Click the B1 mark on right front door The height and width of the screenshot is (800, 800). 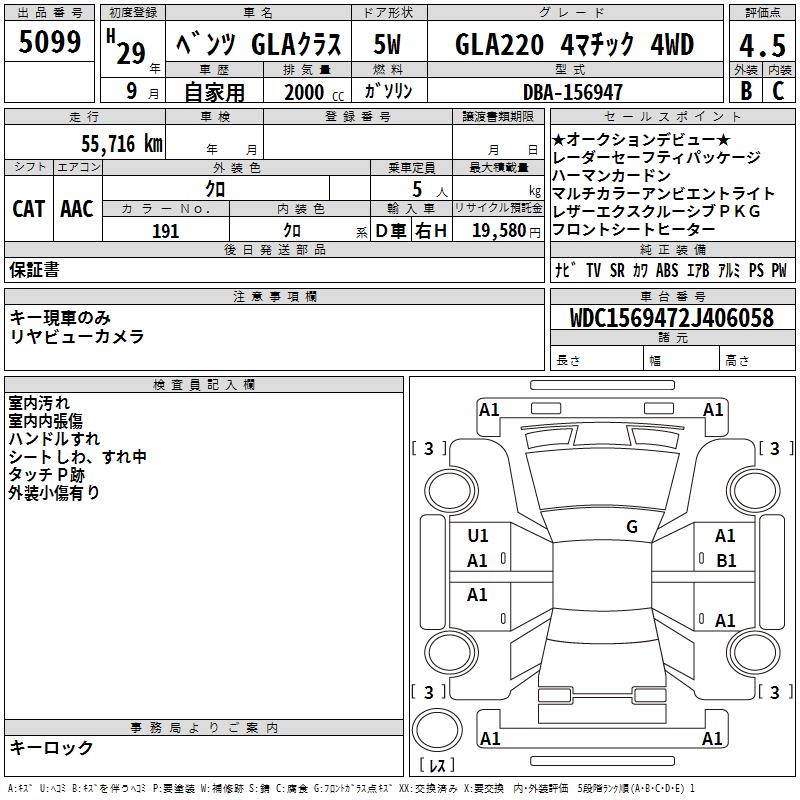tap(726, 561)
